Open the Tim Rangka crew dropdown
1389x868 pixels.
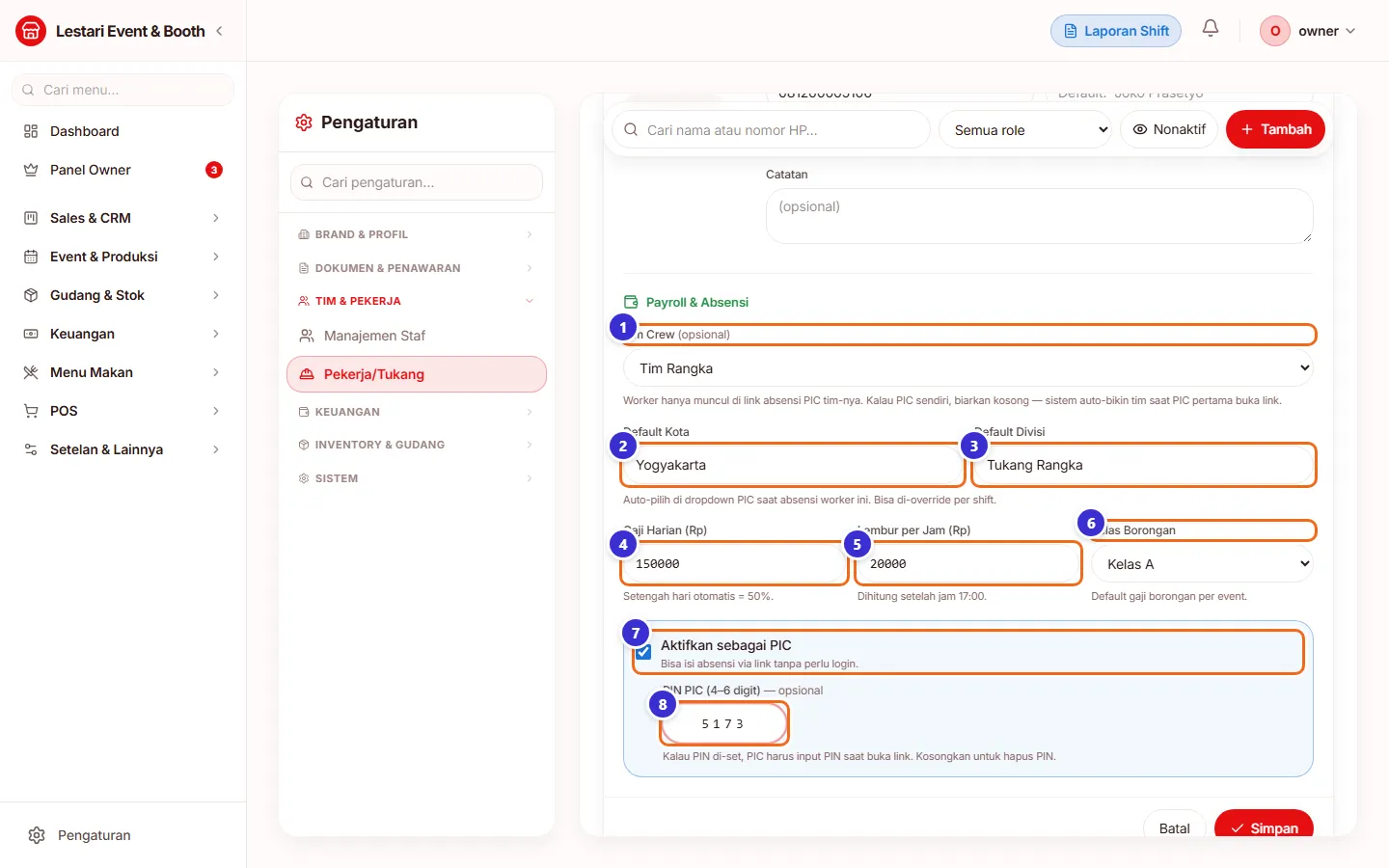(x=968, y=367)
